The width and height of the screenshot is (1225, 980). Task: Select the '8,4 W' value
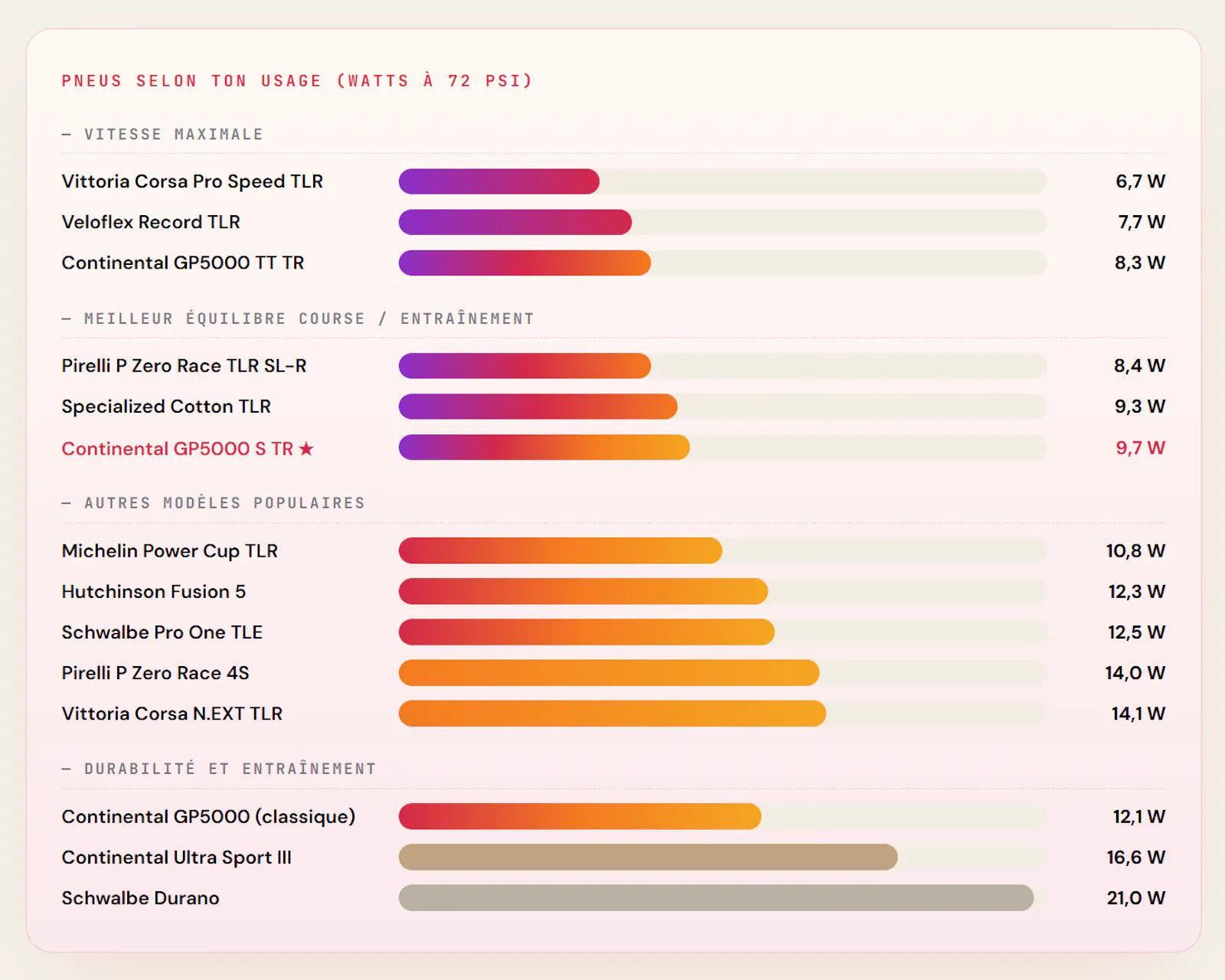pos(1140,366)
